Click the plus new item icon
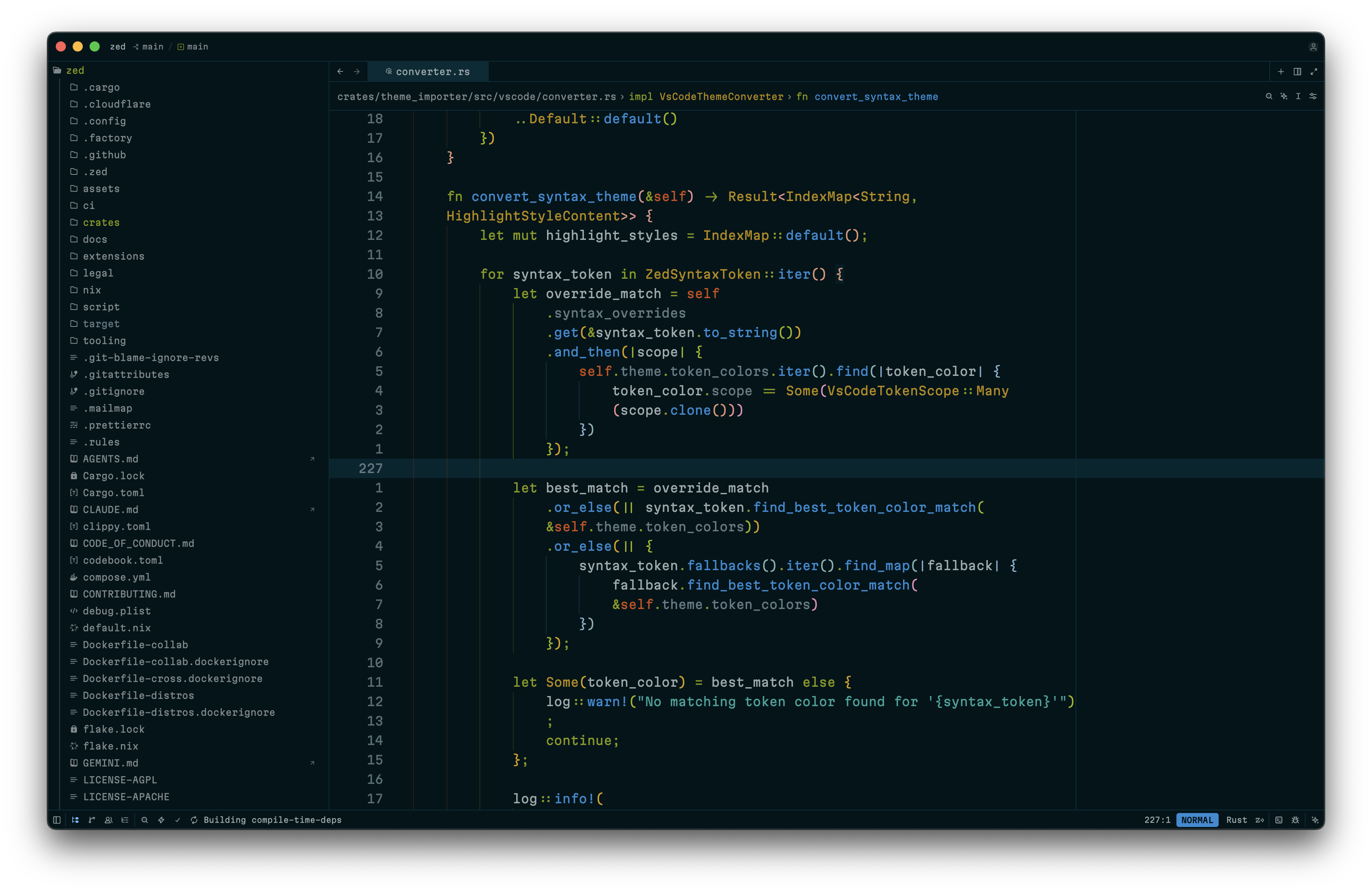 [x=1281, y=71]
